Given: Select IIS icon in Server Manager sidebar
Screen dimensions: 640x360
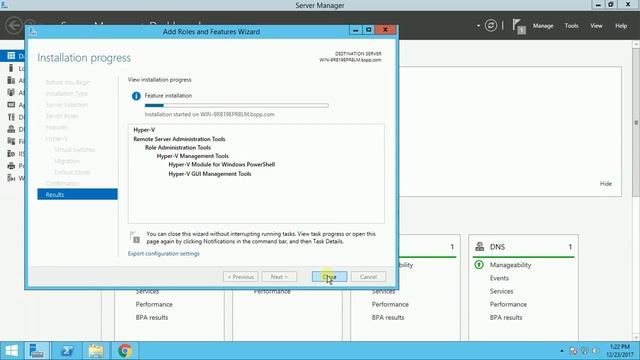Looking at the screenshot, I should (11, 153).
